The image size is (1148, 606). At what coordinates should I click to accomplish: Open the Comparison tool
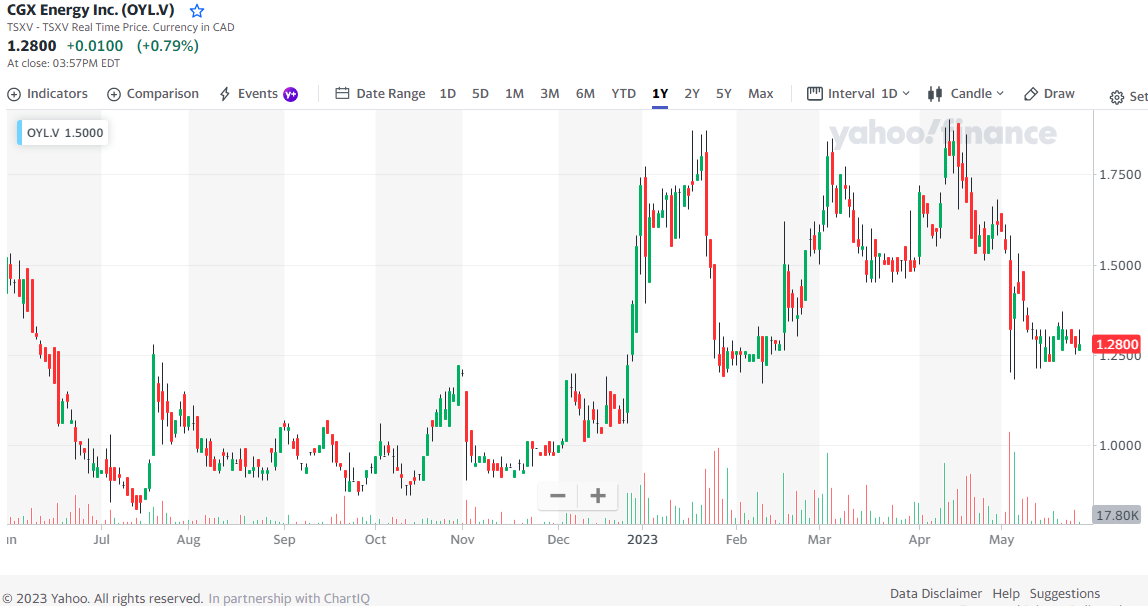tap(153, 94)
